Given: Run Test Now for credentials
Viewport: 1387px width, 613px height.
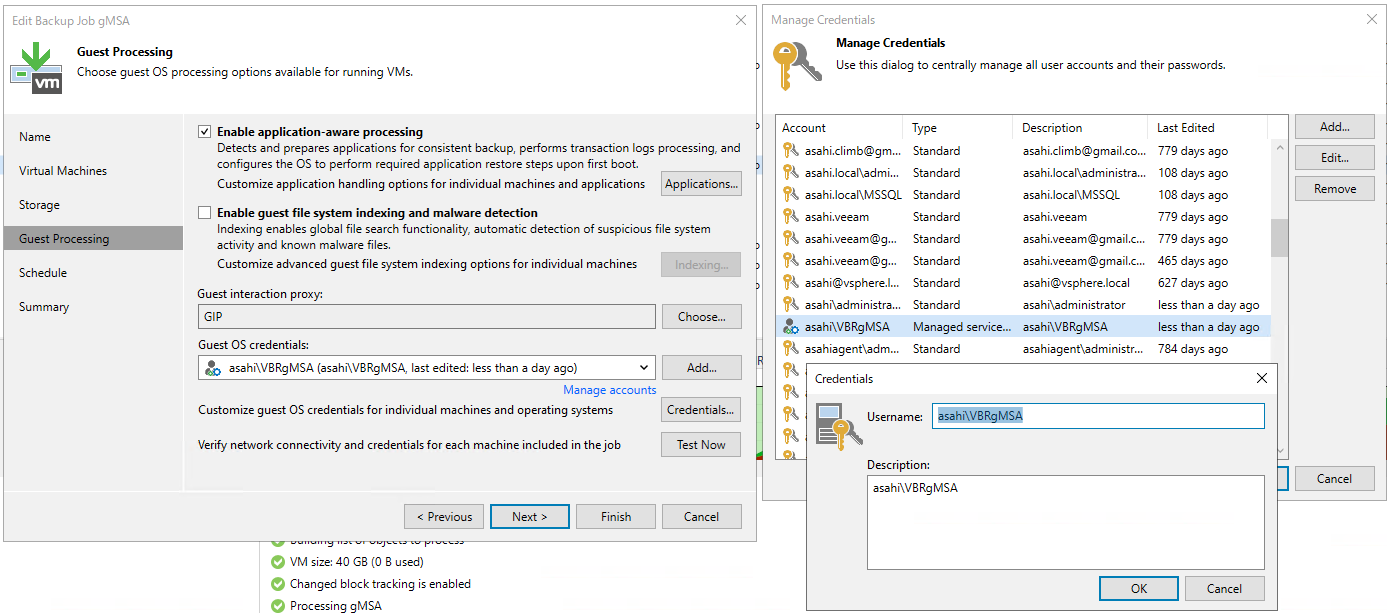Looking at the screenshot, I should tap(701, 445).
